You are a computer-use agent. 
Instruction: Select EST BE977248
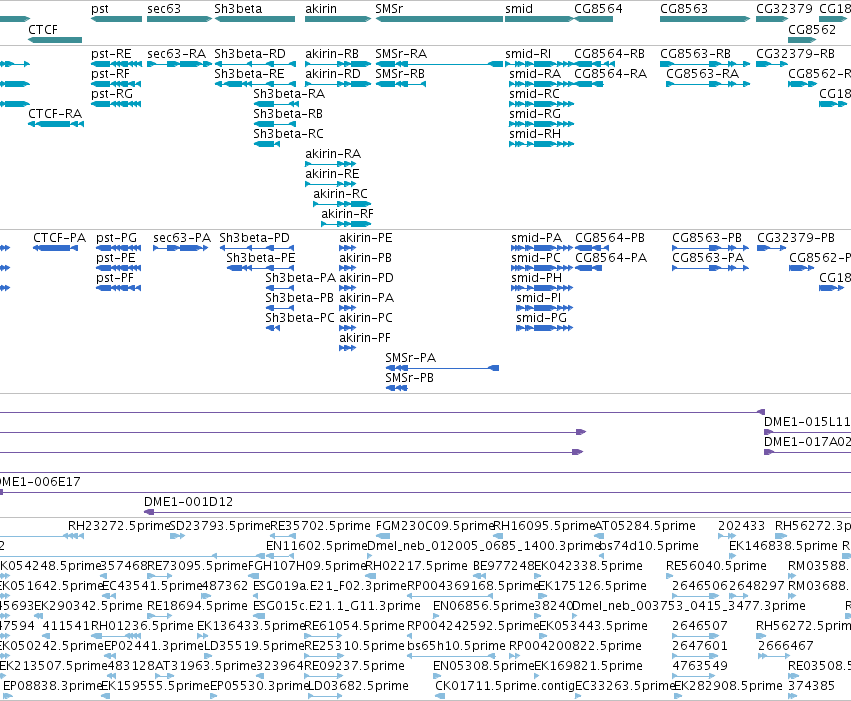pos(504,566)
